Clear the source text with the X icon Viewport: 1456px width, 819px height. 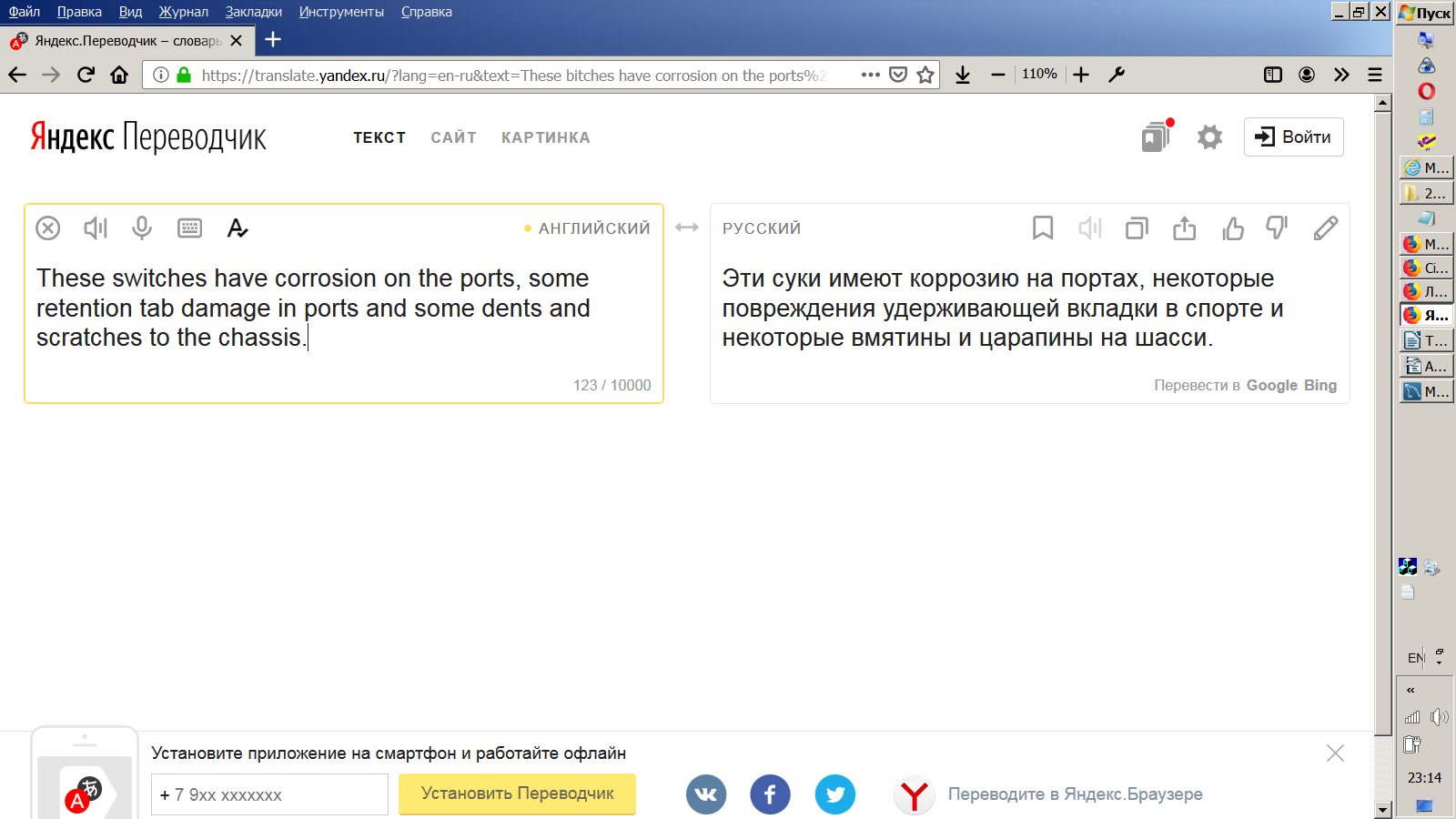(x=48, y=227)
